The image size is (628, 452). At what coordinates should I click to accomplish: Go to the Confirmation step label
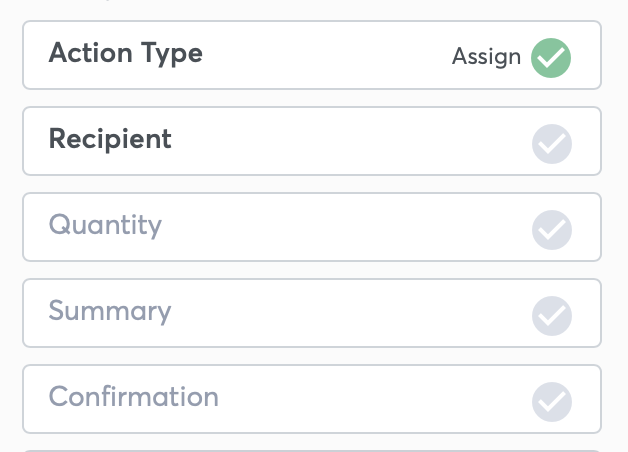[x=134, y=397]
